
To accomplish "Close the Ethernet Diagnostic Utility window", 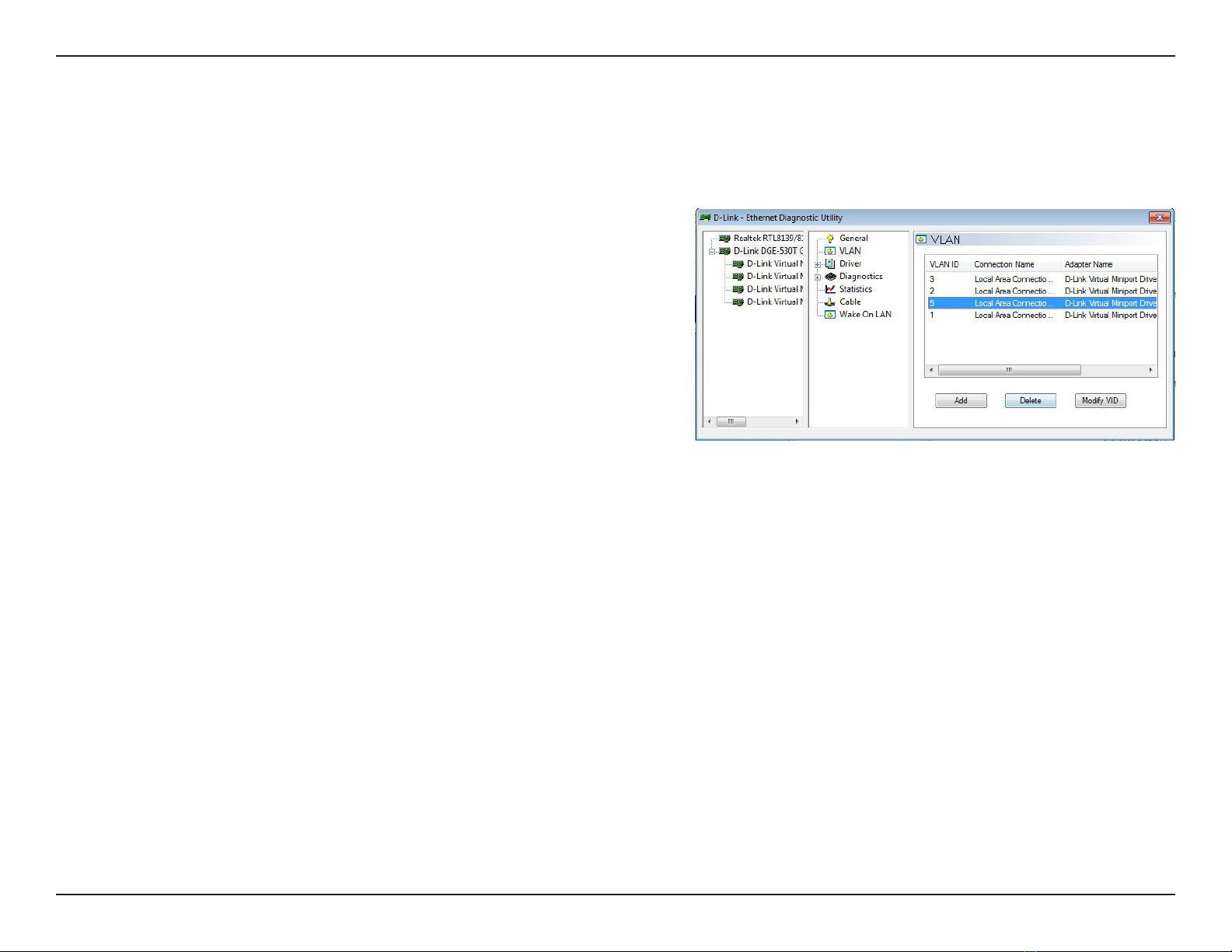I will click(x=1159, y=218).
